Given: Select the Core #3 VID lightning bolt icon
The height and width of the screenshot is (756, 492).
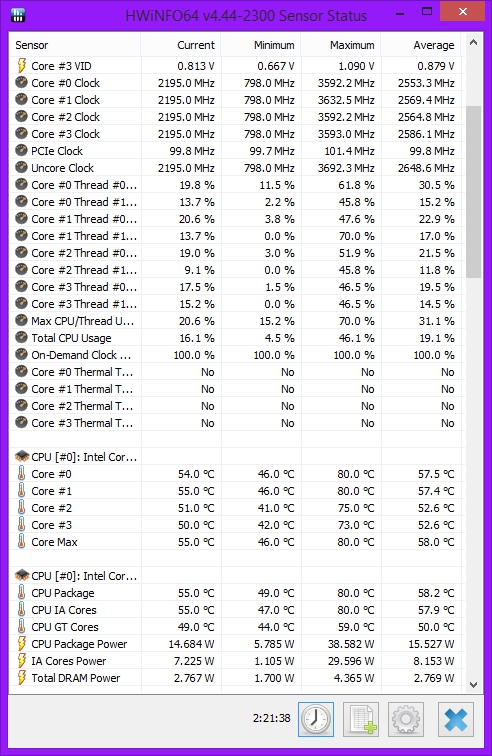Looking at the screenshot, I should [x=22, y=66].
